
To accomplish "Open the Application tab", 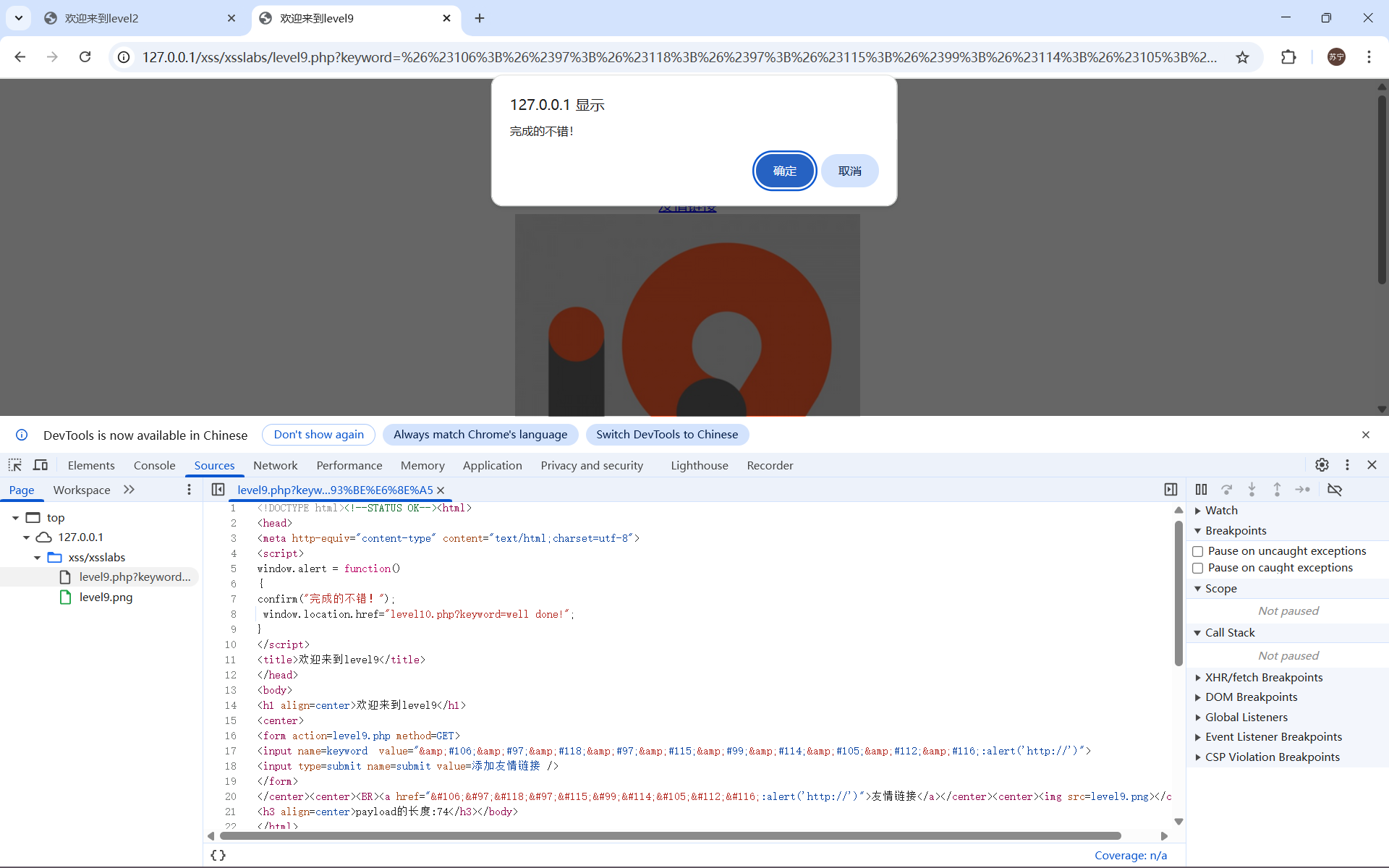I will pos(492,466).
